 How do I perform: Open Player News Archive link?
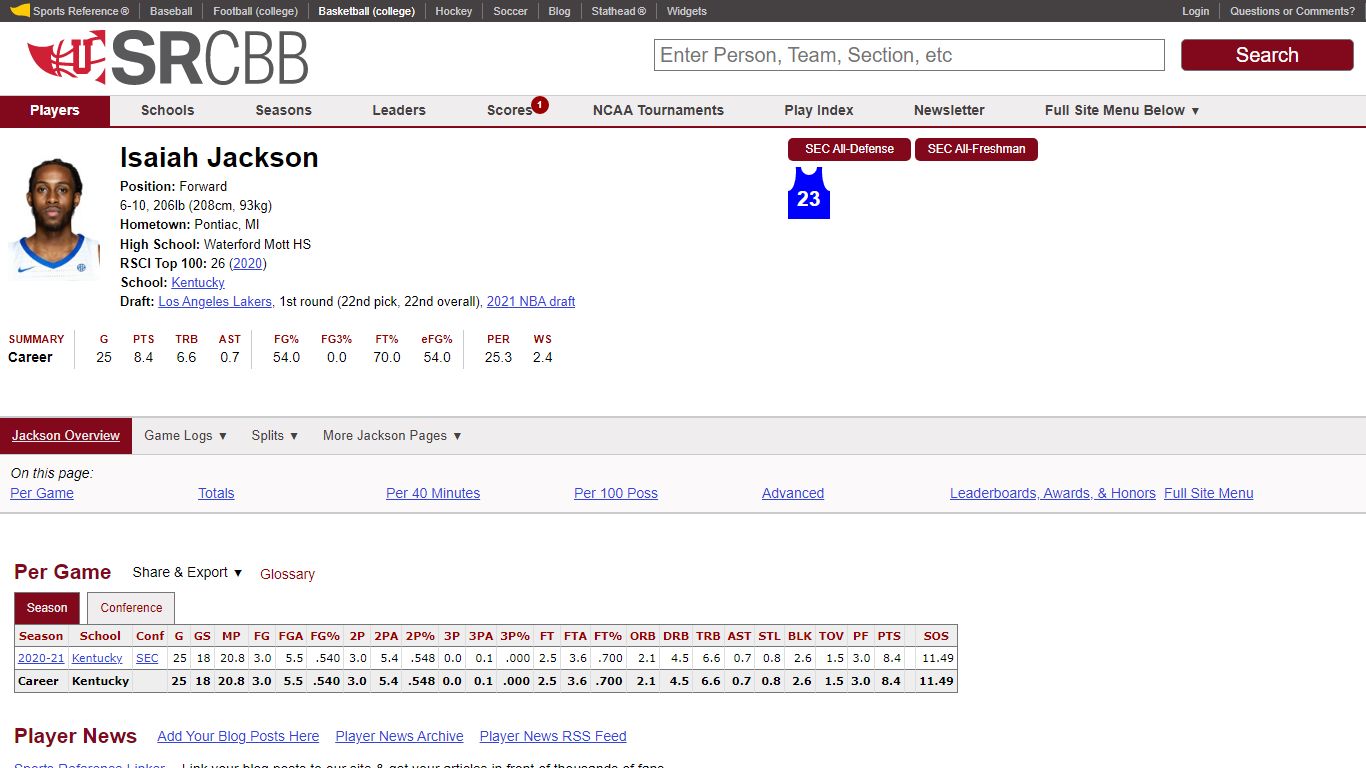tap(399, 736)
